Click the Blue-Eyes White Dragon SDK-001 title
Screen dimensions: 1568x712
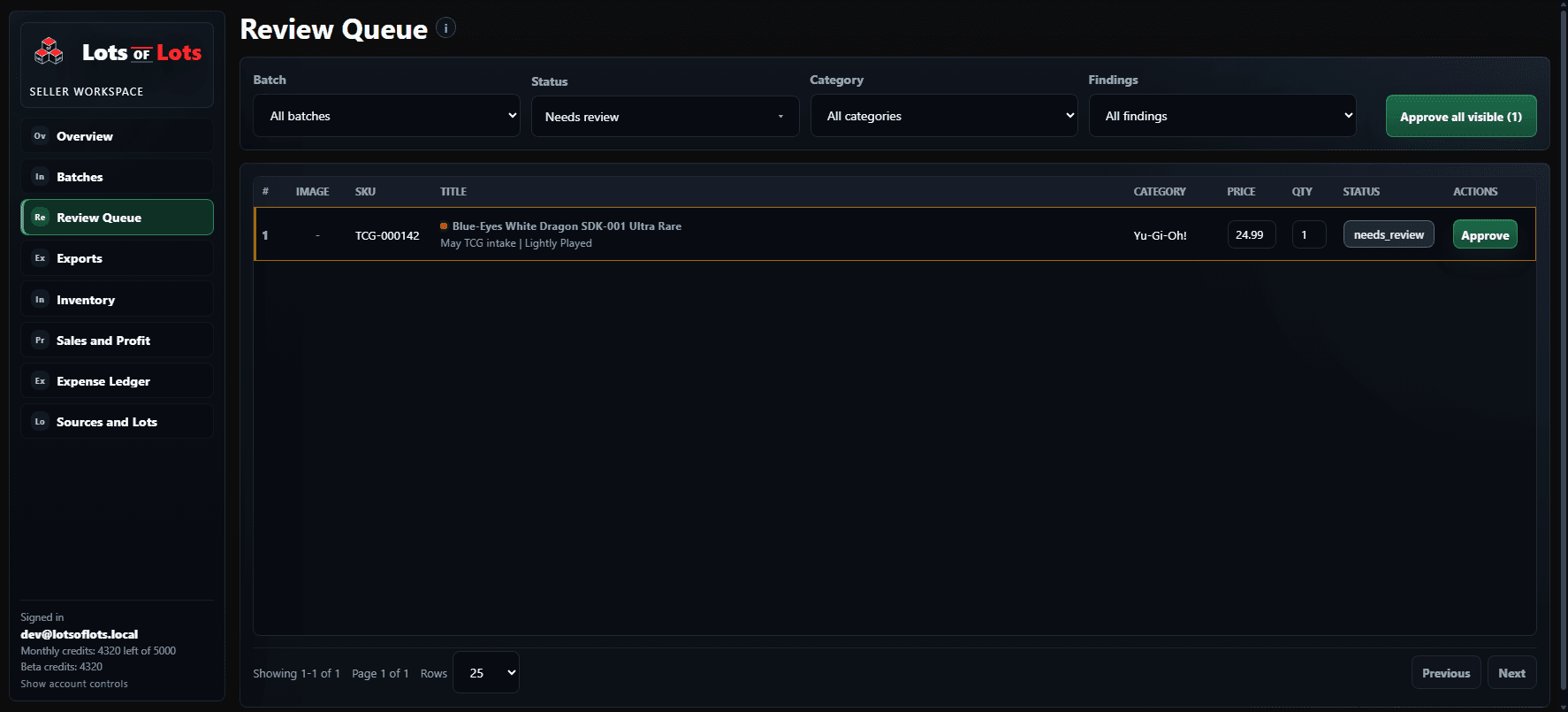point(567,226)
